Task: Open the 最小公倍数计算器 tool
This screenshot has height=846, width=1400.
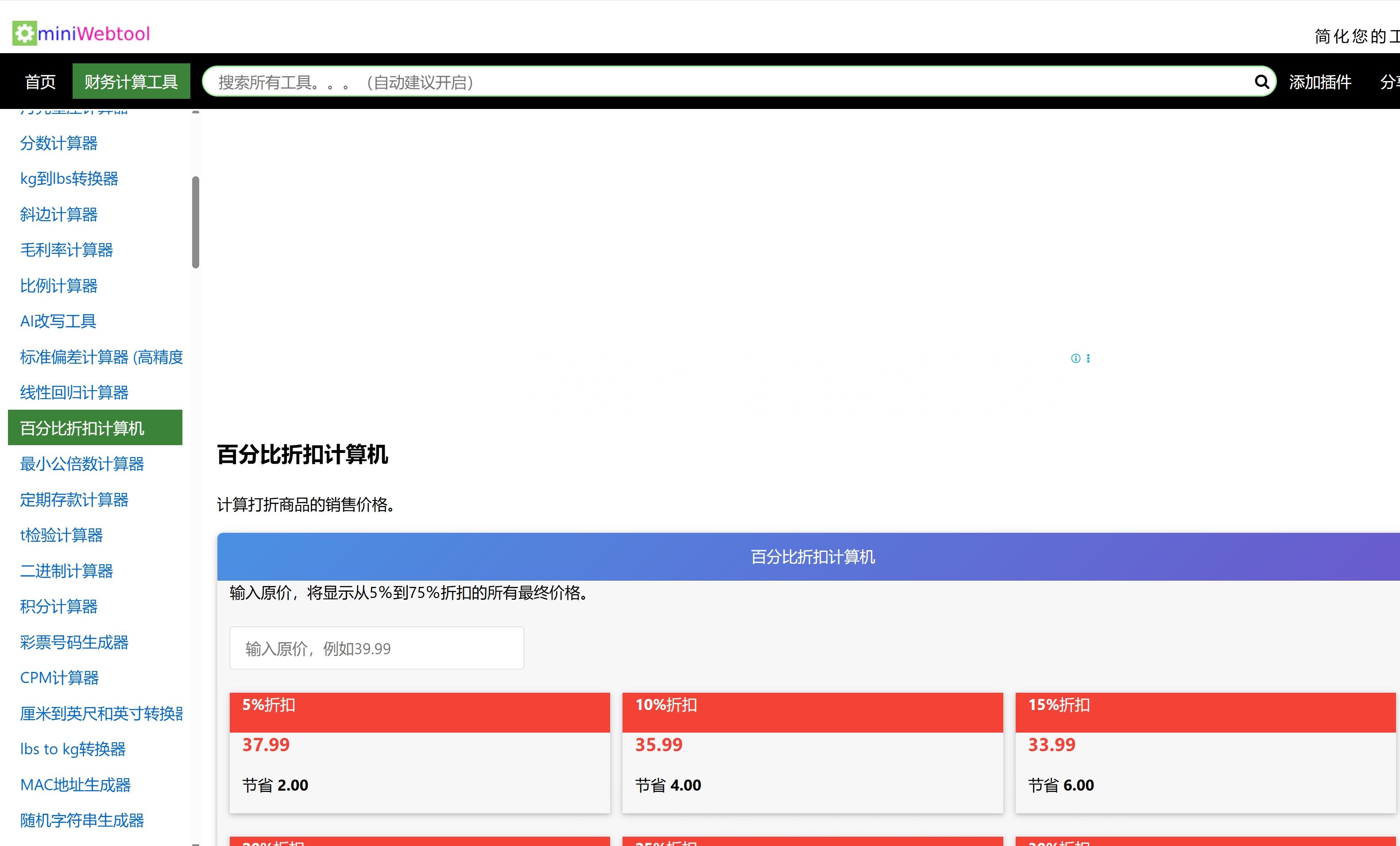Action: [82, 465]
